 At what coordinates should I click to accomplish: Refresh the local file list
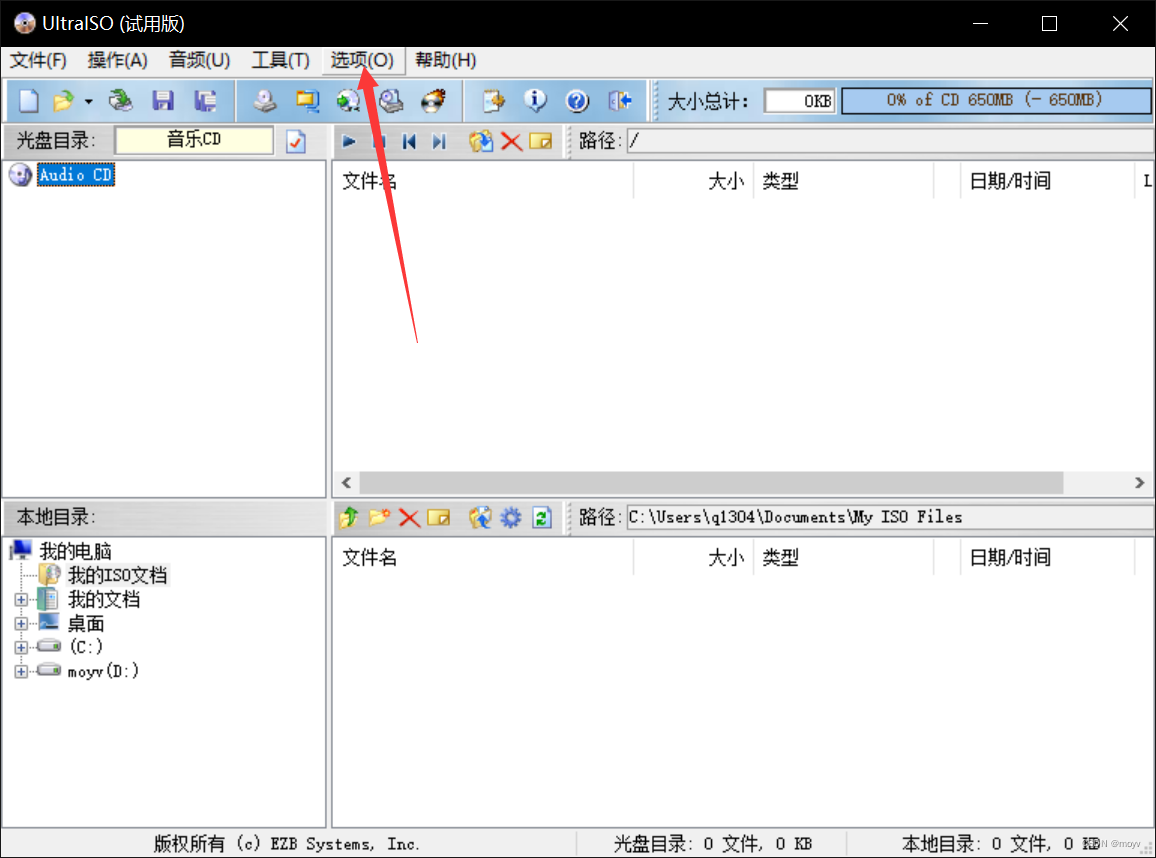[542, 517]
